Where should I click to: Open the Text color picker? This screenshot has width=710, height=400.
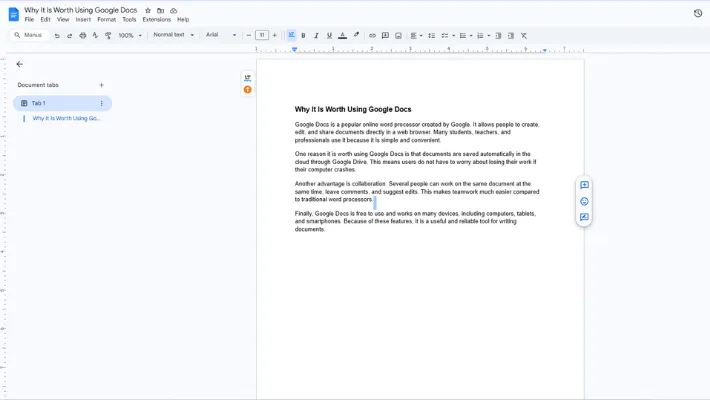point(342,35)
